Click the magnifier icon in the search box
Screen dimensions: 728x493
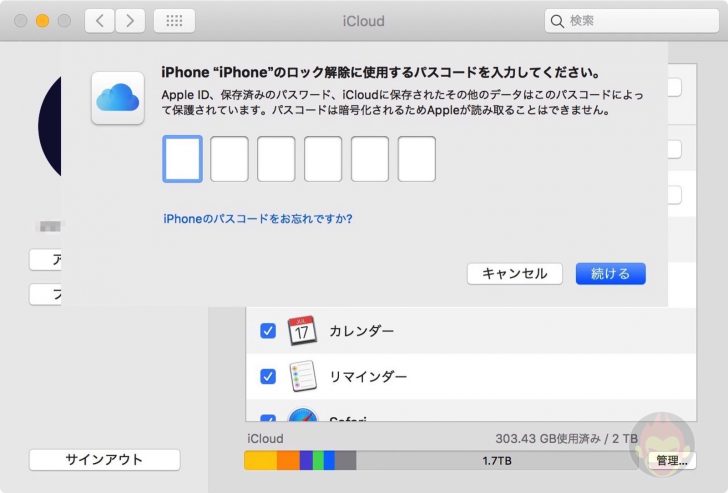[557, 21]
